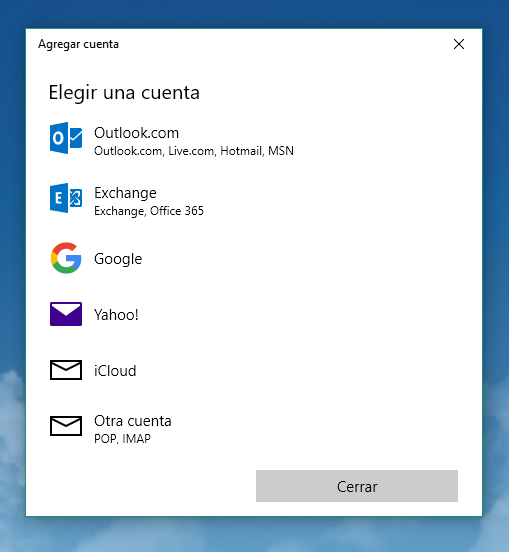Screen dimensions: 509x552
Task: Close the Agregar cuenta dialog with X
Action: pyautogui.click(x=459, y=44)
